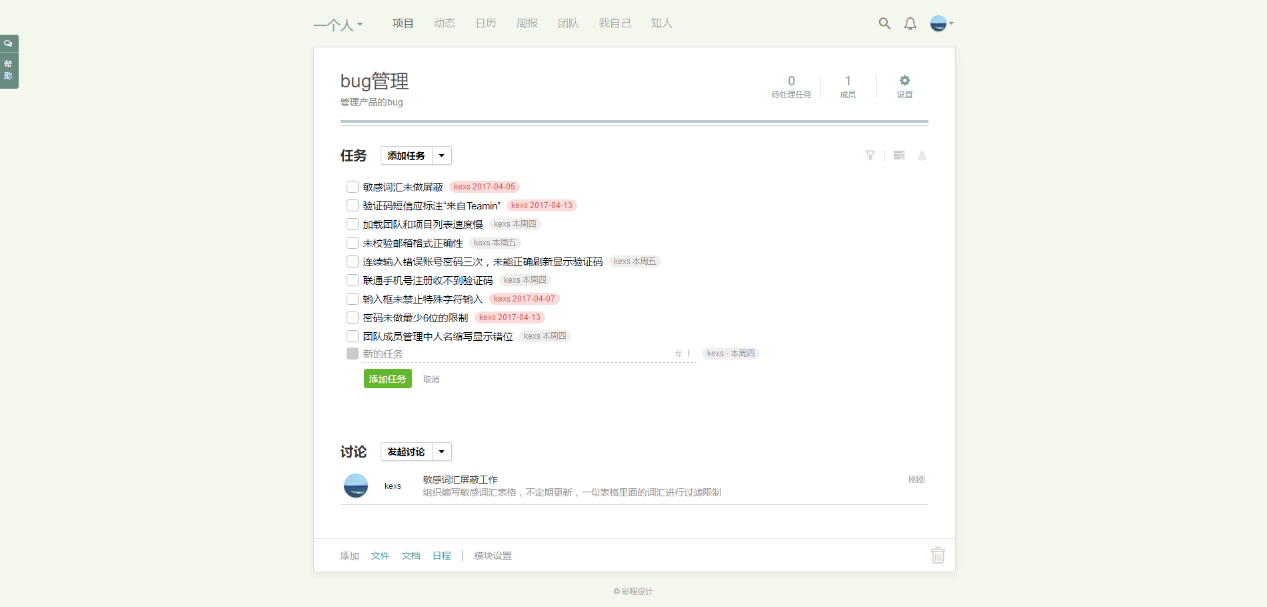Image resolution: width=1267 pixels, height=607 pixels.
Task: Tick checkbox for 密码未做最少6位的限制
Action: pyautogui.click(x=352, y=317)
